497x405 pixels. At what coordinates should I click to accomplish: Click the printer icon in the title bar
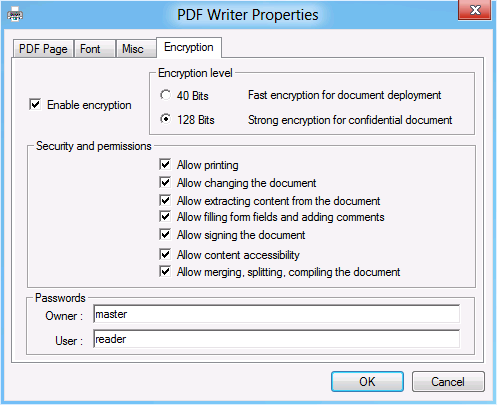coord(15,15)
